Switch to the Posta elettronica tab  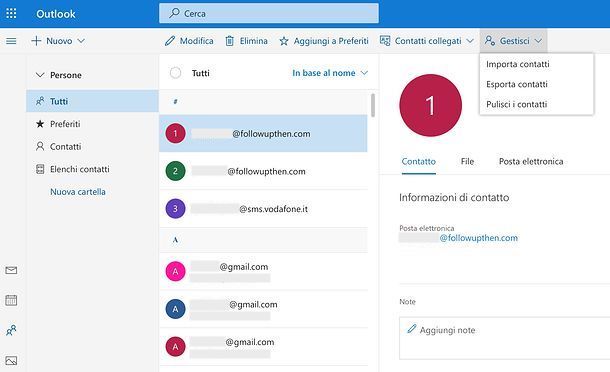(531, 161)
